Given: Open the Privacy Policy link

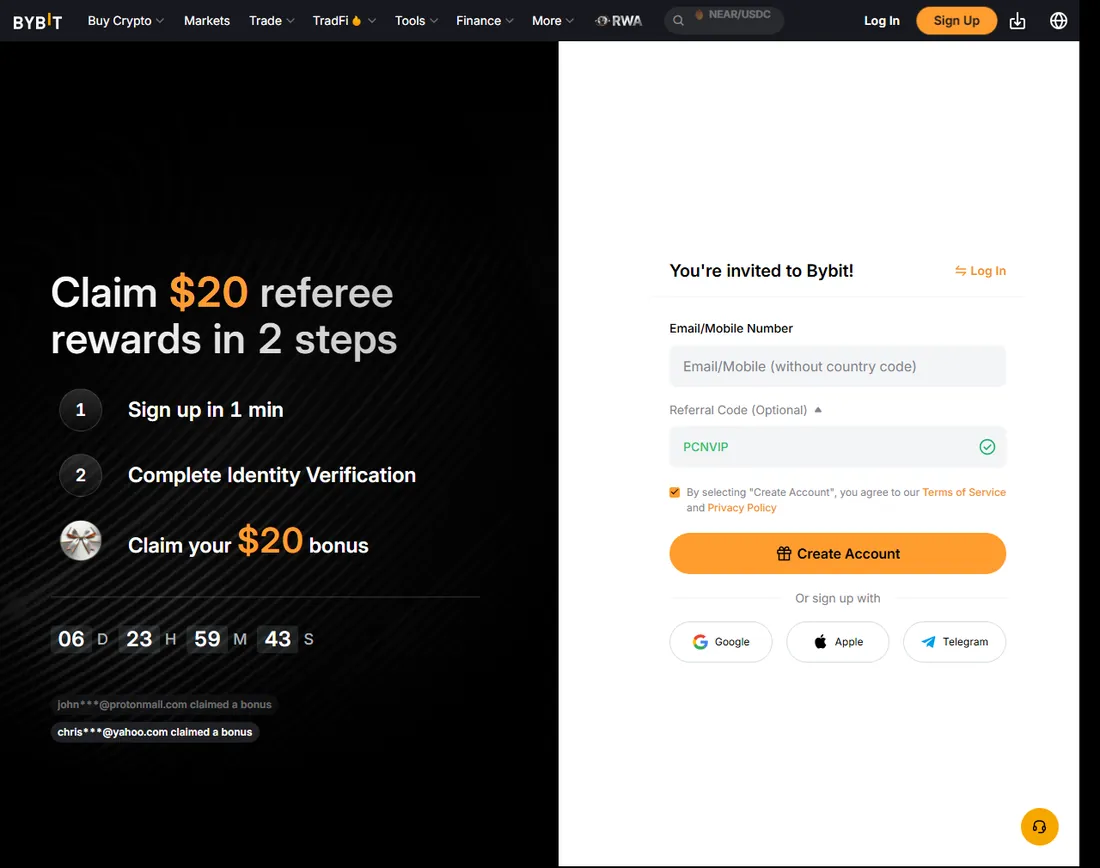Looking at the screenshot, I should click(x=742, y=508).
